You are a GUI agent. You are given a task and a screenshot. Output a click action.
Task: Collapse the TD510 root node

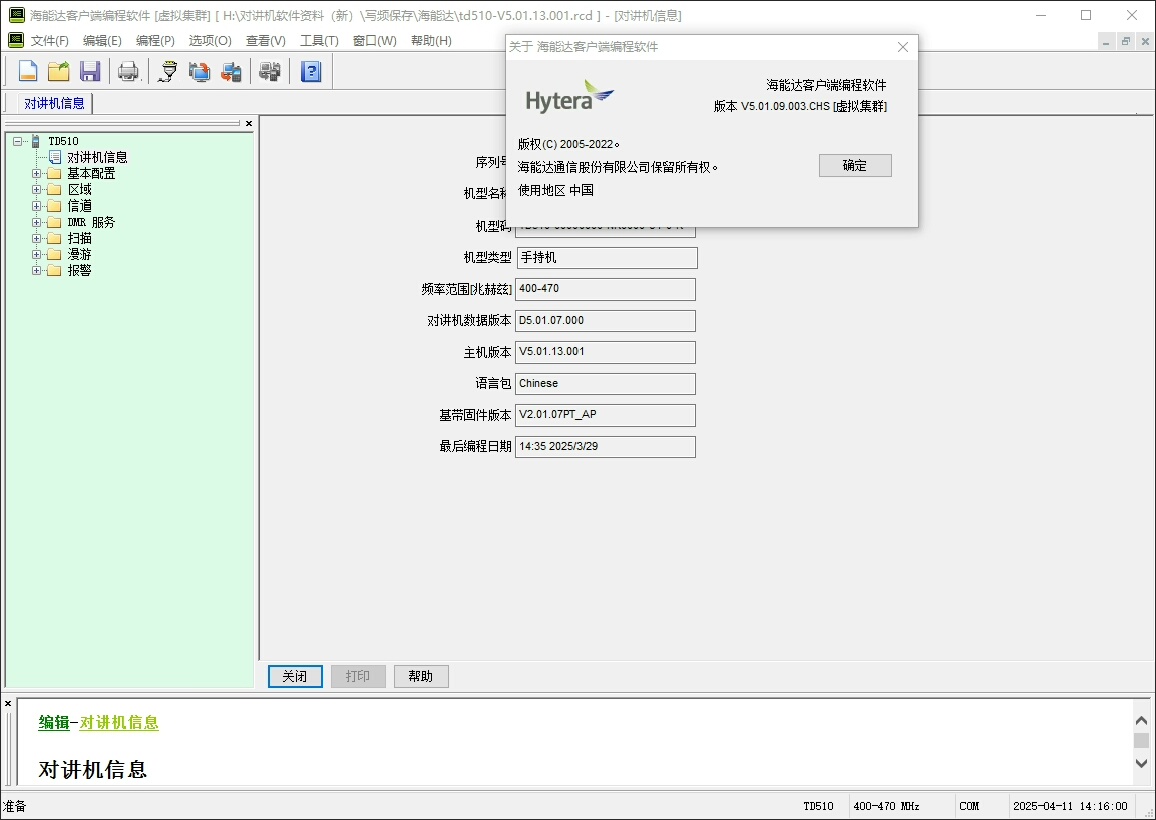(18, 142)
